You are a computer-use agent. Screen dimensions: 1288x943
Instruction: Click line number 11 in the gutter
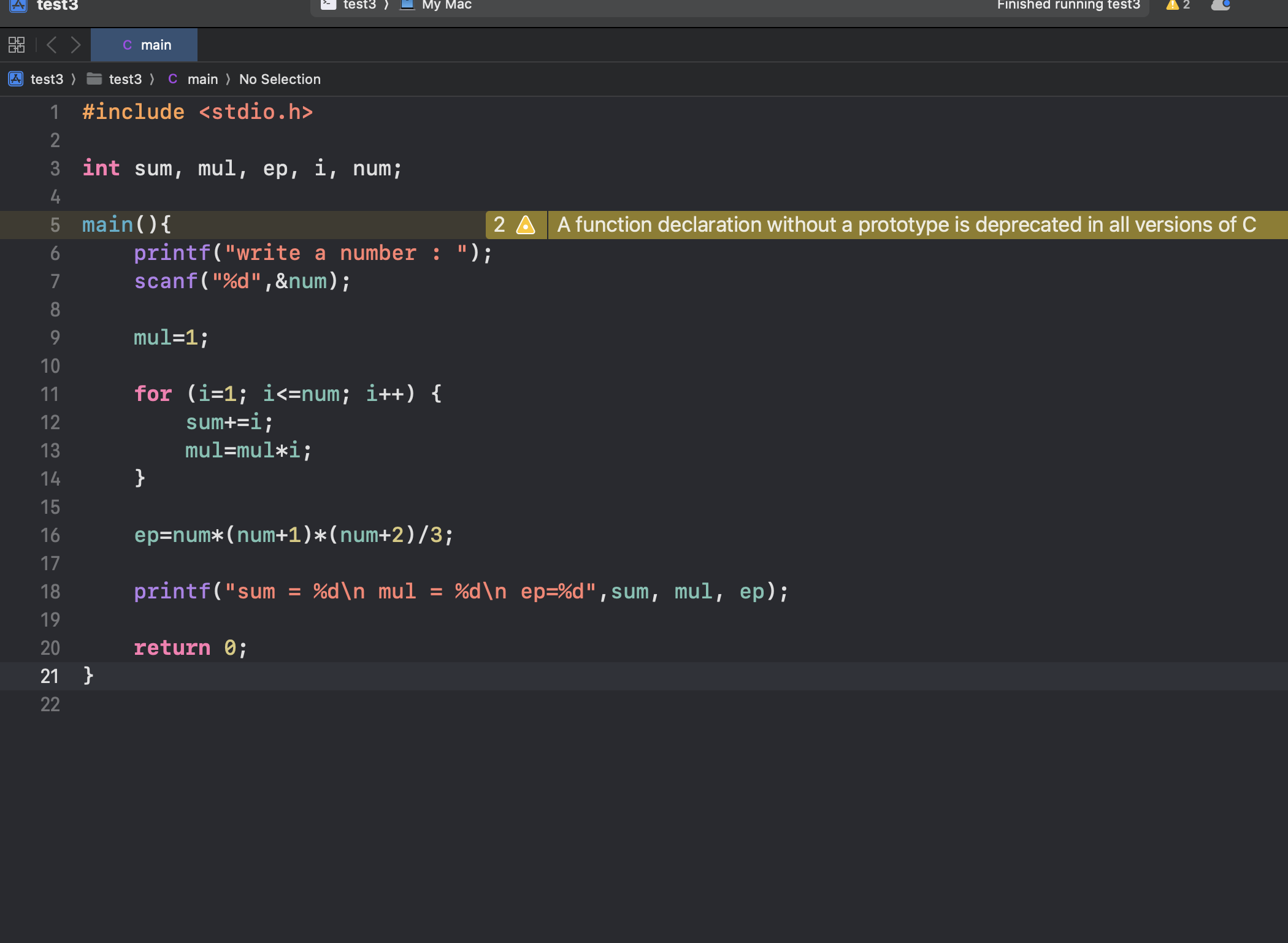click(50, 394)
